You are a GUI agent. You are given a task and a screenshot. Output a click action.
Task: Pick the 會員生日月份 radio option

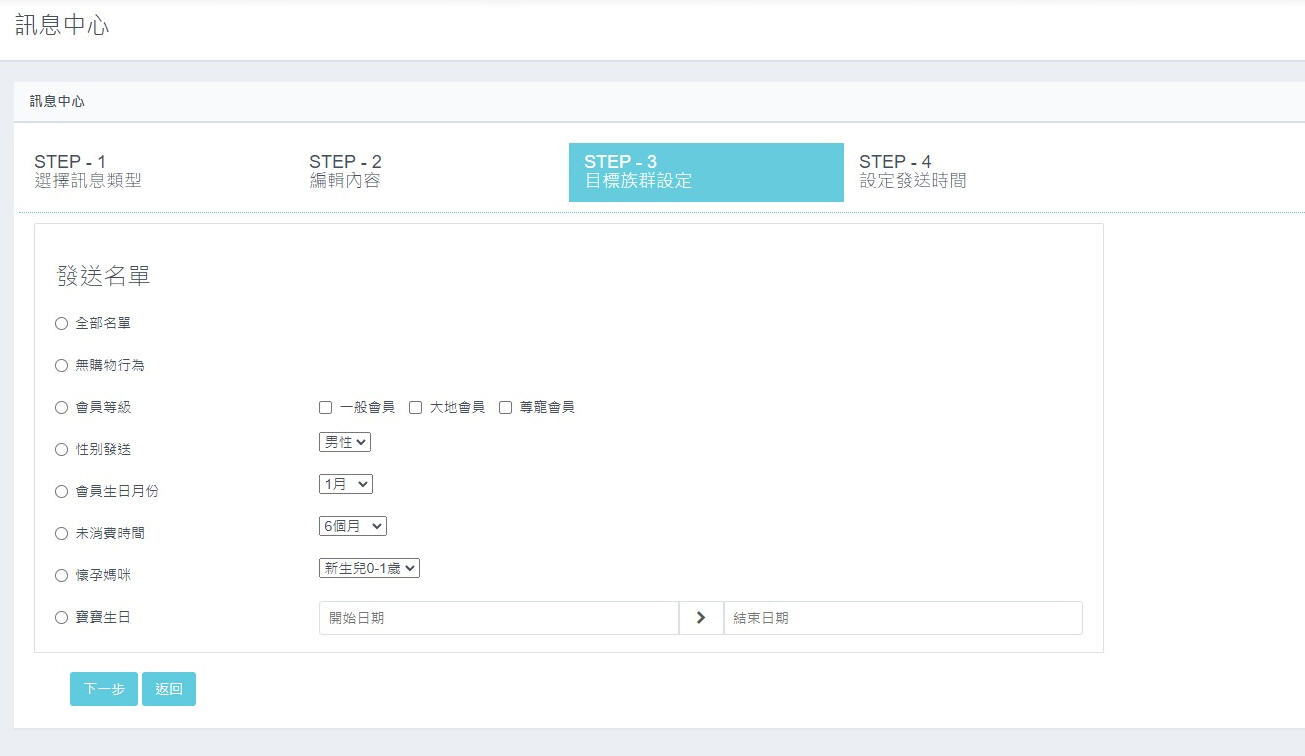61,491
